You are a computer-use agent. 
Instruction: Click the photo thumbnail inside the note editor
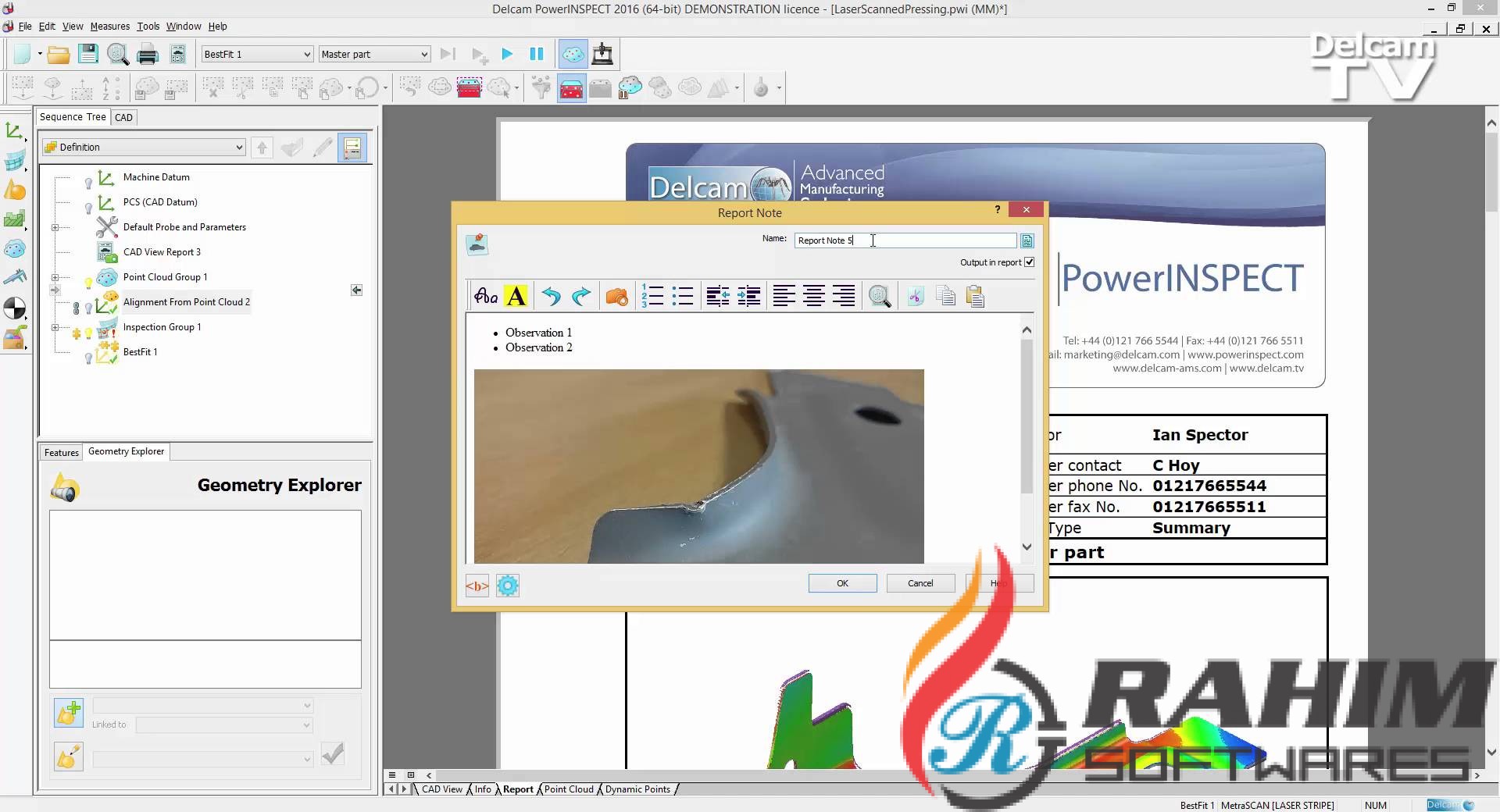coord(698,466)
